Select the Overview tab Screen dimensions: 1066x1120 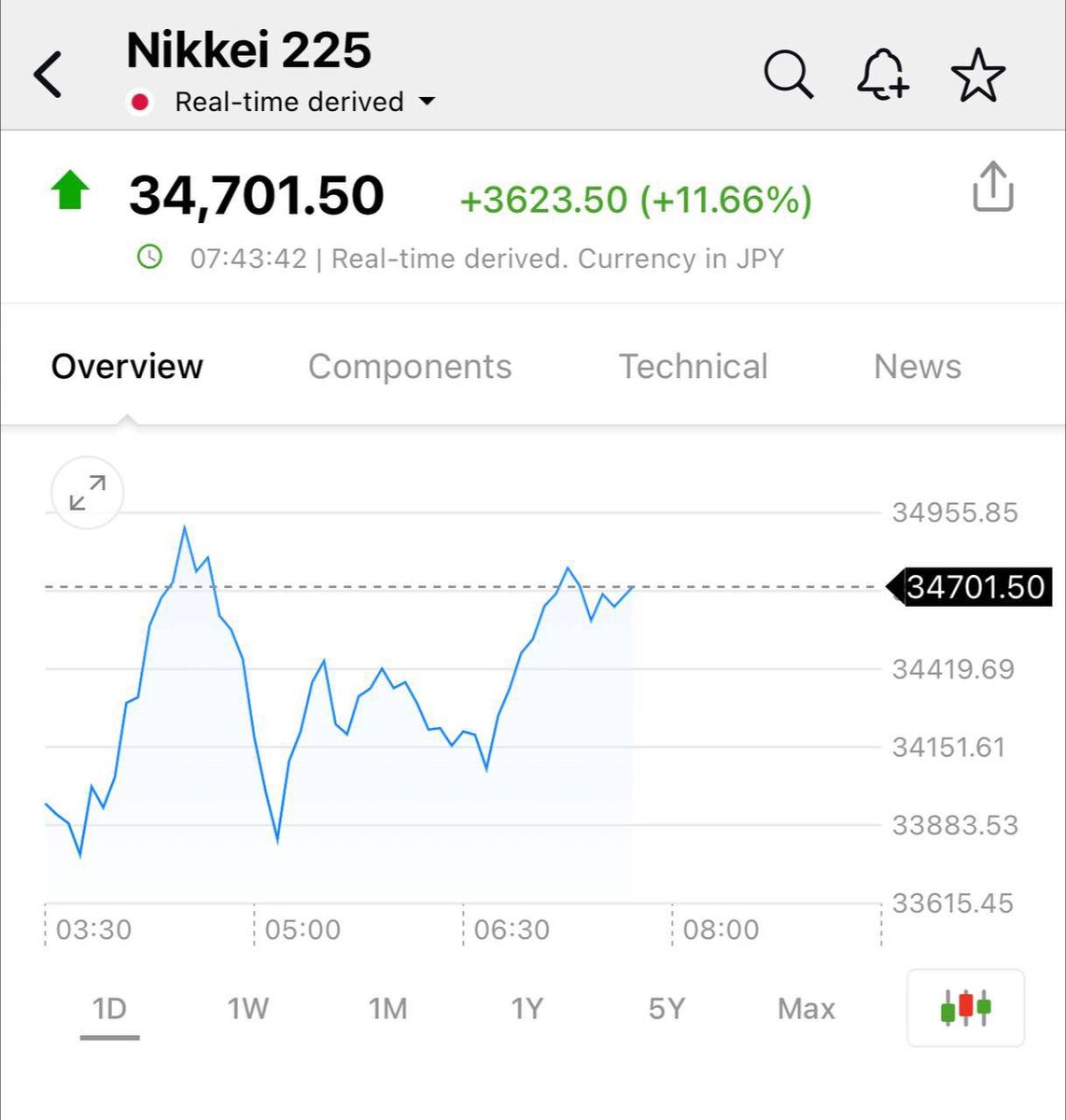coord(127,367)
